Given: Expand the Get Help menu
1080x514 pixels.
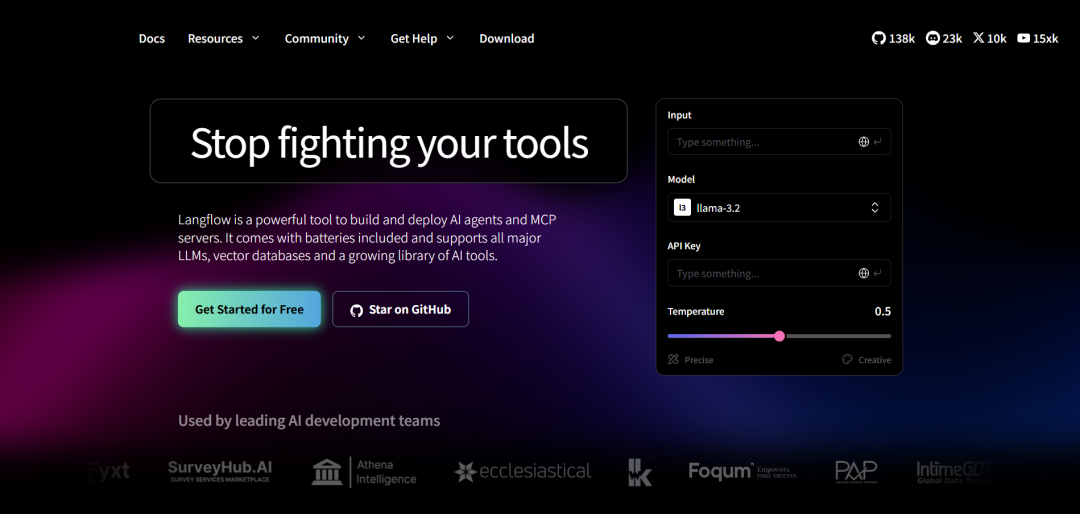Looking at the screenshot, I should click(x=422, y=39).
